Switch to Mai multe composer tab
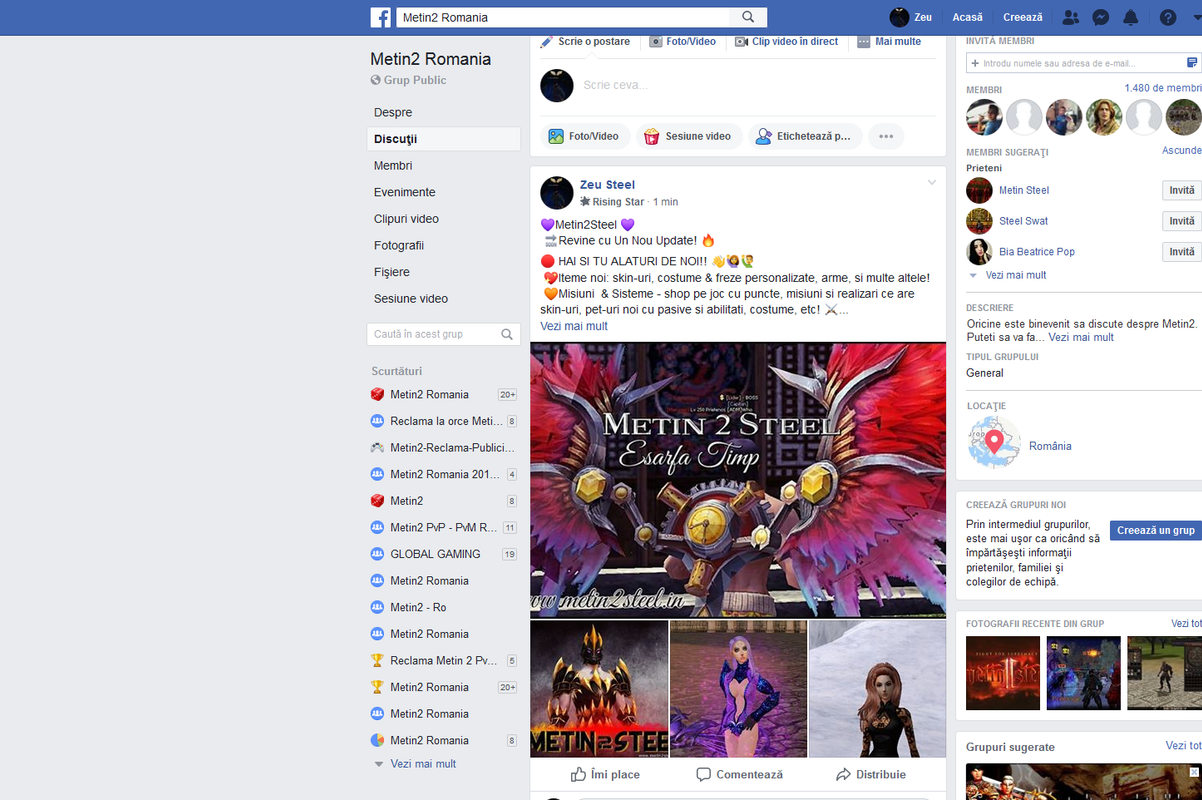1202x800 pixels. tap(889, 42)
